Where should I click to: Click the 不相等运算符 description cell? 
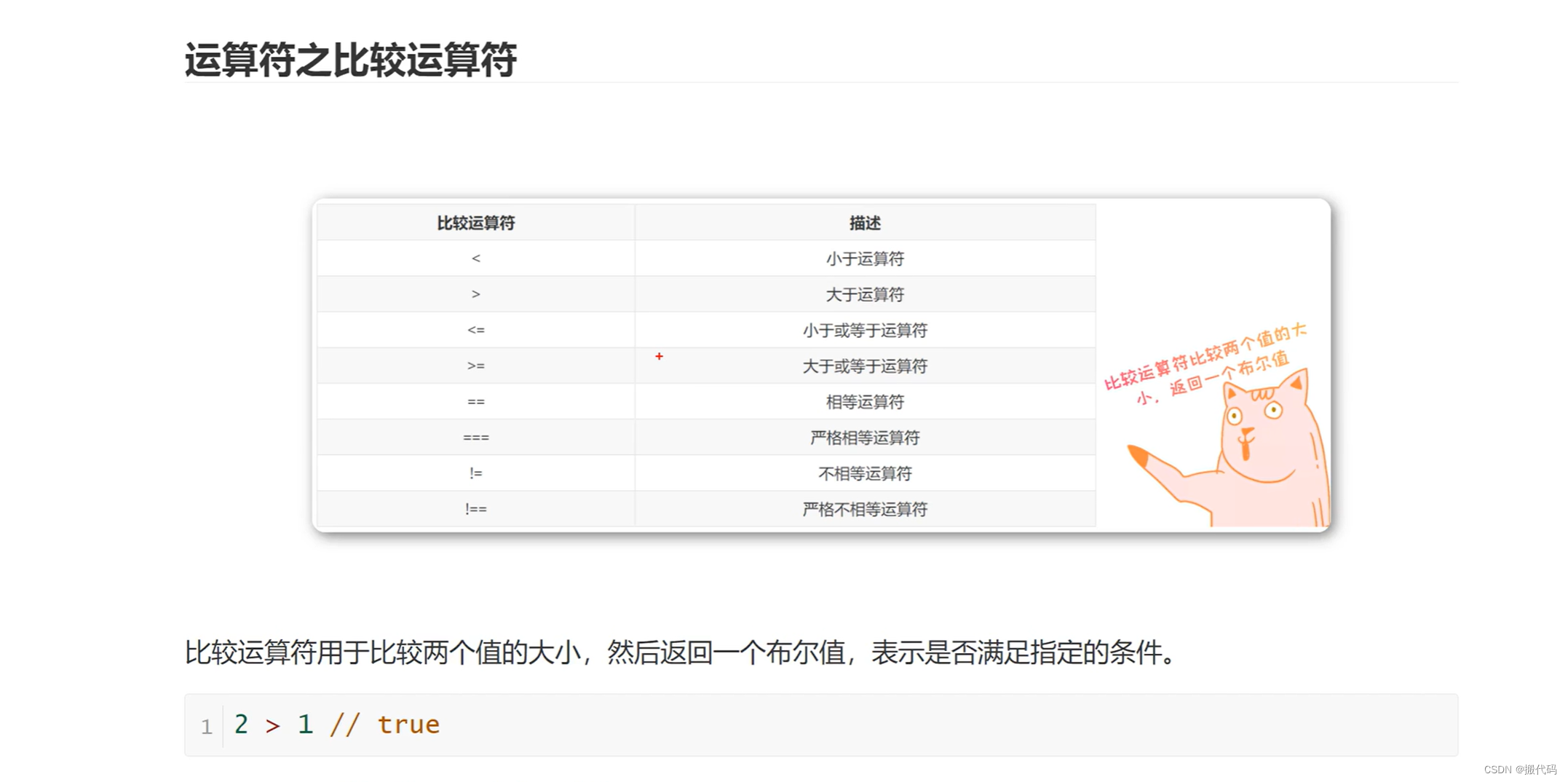(865, 473)
